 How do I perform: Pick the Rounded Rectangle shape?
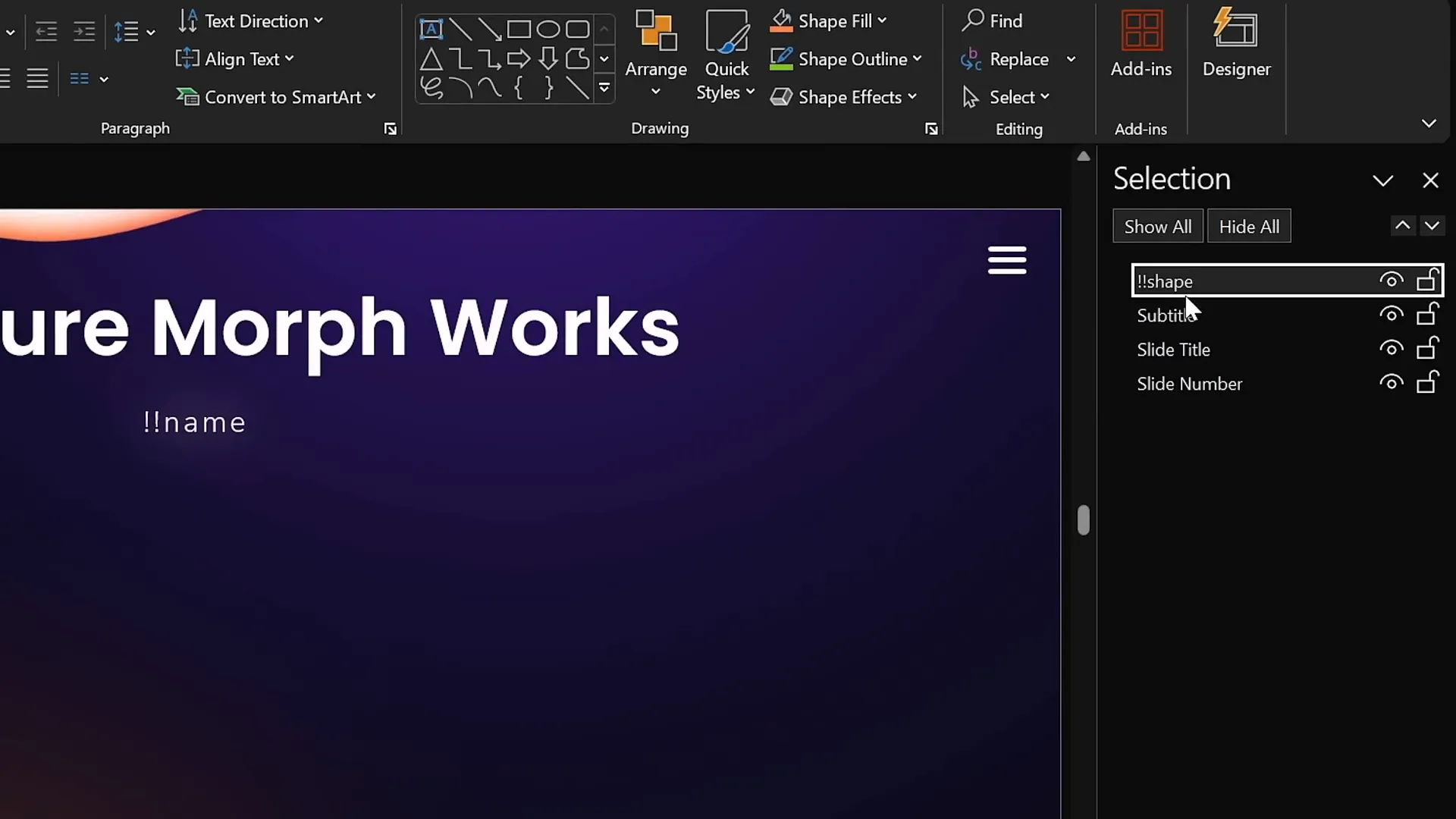pos(577,30)
